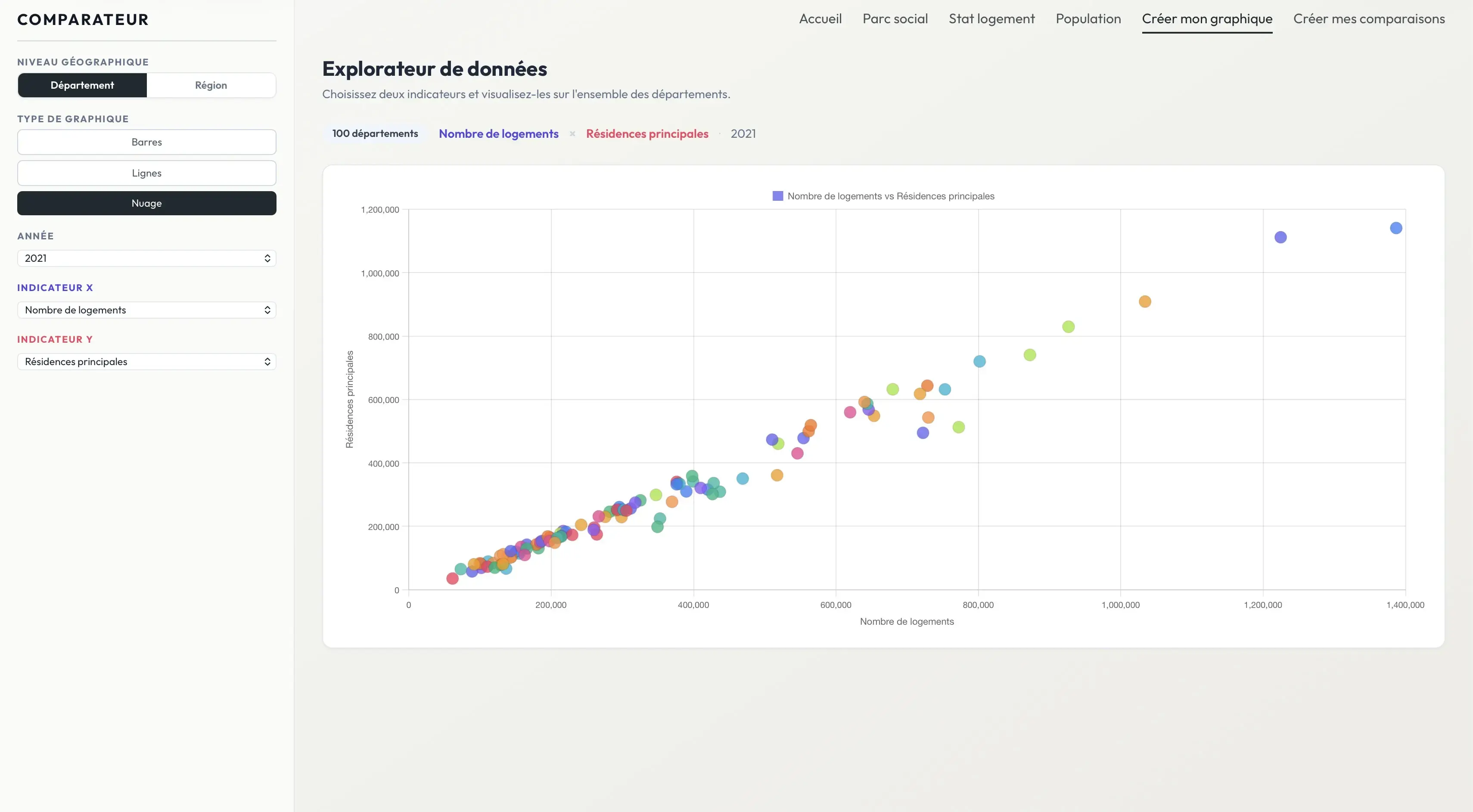Viewport: 1473px width, 812px height.
Task: Click the TYPE DE GRAPHIQUE section label
Action: 73,119
